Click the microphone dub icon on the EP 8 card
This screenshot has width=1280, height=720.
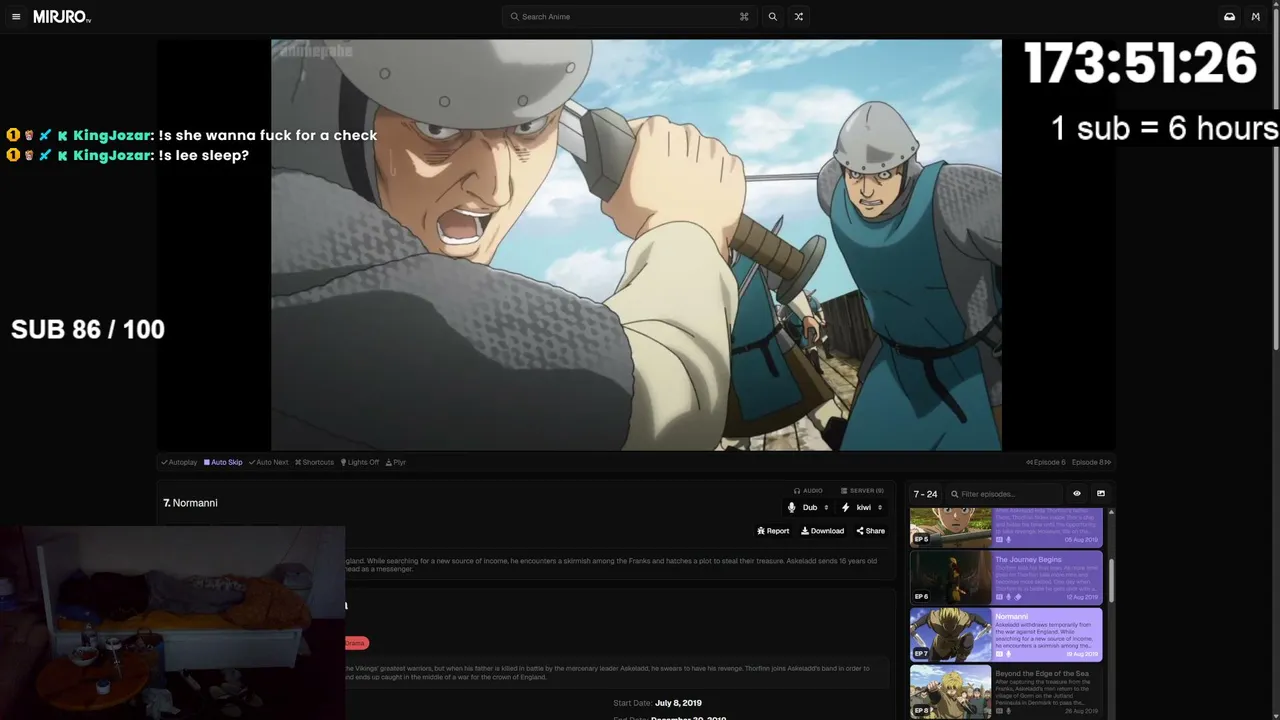coord(1008,711)
